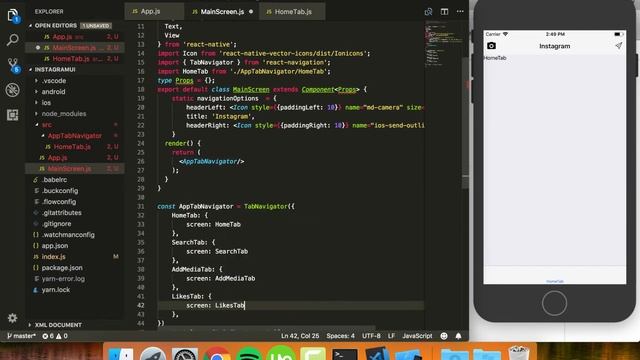
Task: Click Ln 42, Col 25 in status bar
Action: click(300, 336)
